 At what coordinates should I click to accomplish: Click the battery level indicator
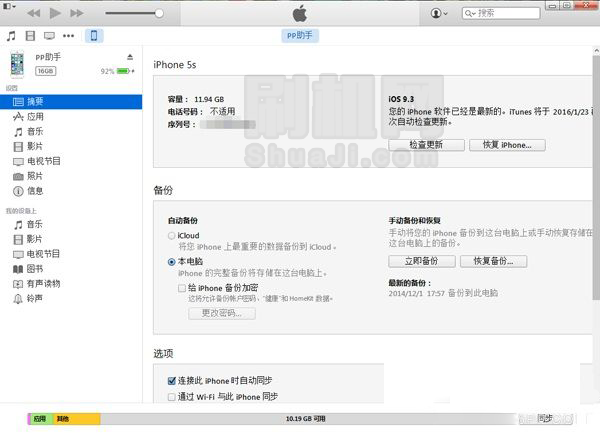coord(123,71)
